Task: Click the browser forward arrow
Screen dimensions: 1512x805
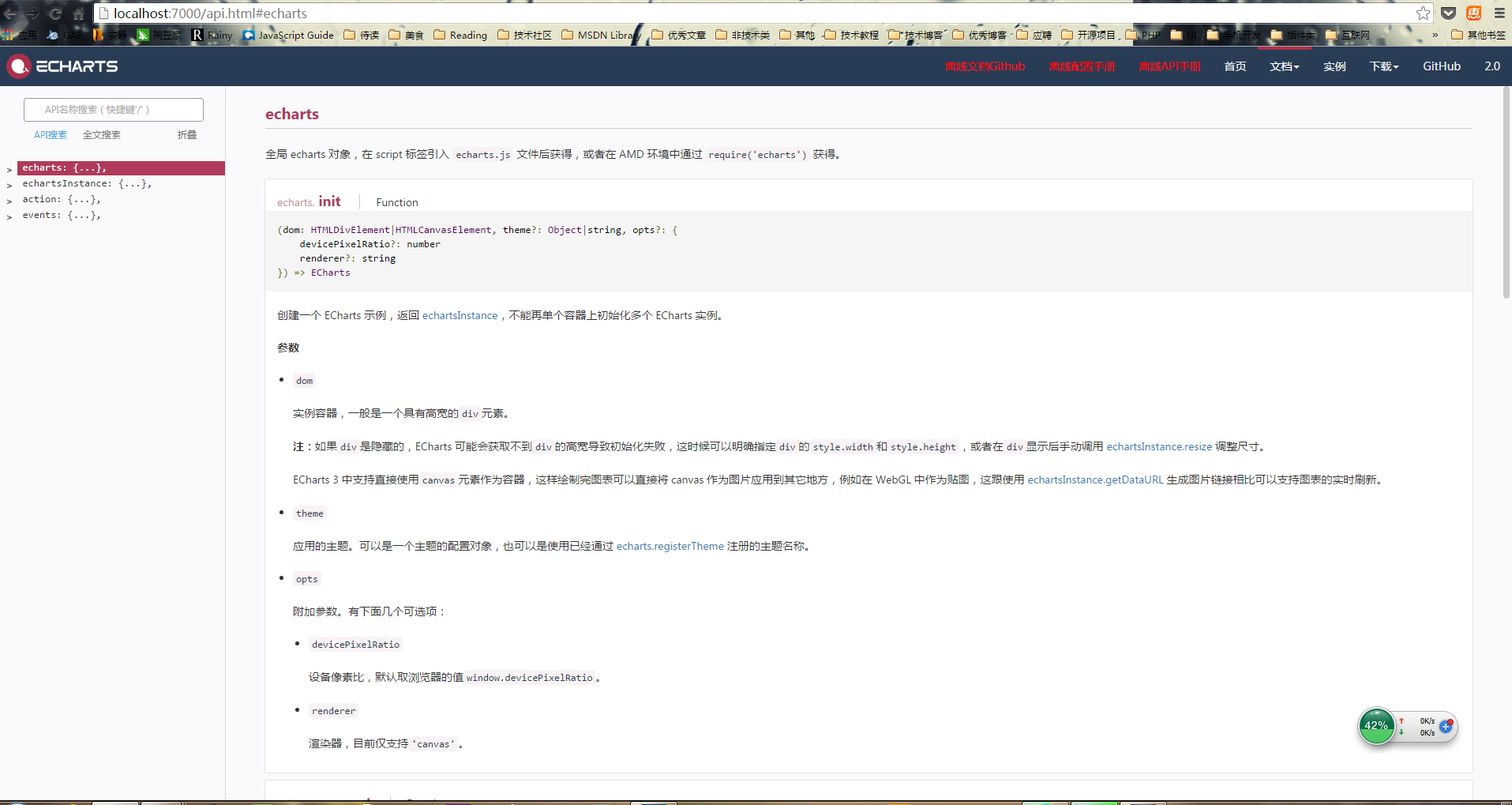Action: point(32,13)
